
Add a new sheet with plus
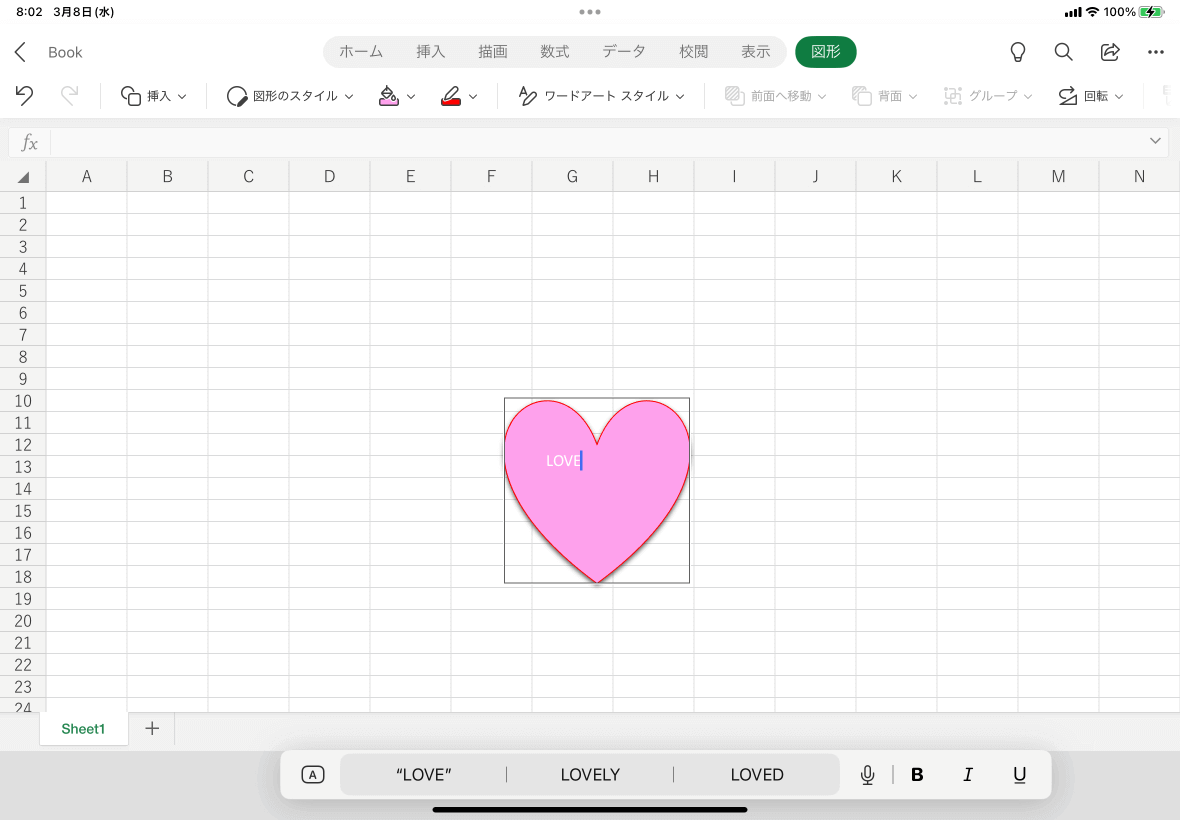[x=152, y=728]
